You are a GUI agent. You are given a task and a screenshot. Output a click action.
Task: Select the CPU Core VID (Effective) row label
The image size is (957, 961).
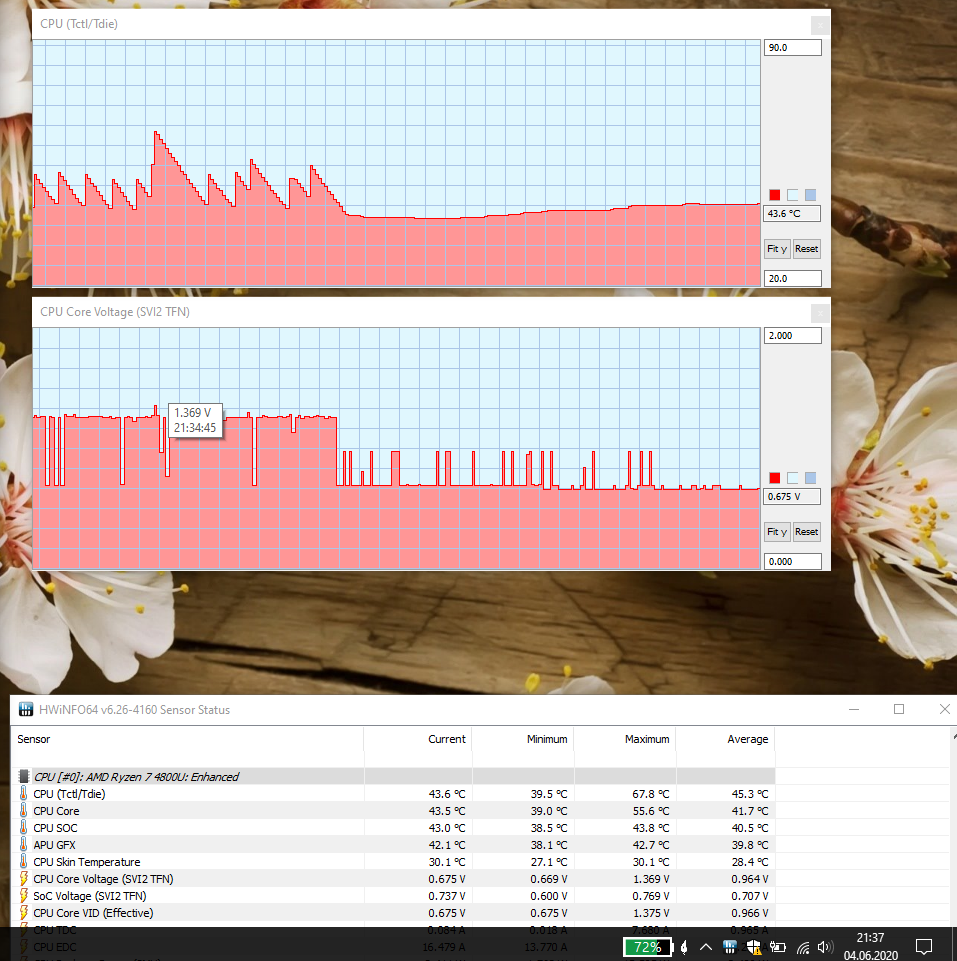[x=93, y=913]
